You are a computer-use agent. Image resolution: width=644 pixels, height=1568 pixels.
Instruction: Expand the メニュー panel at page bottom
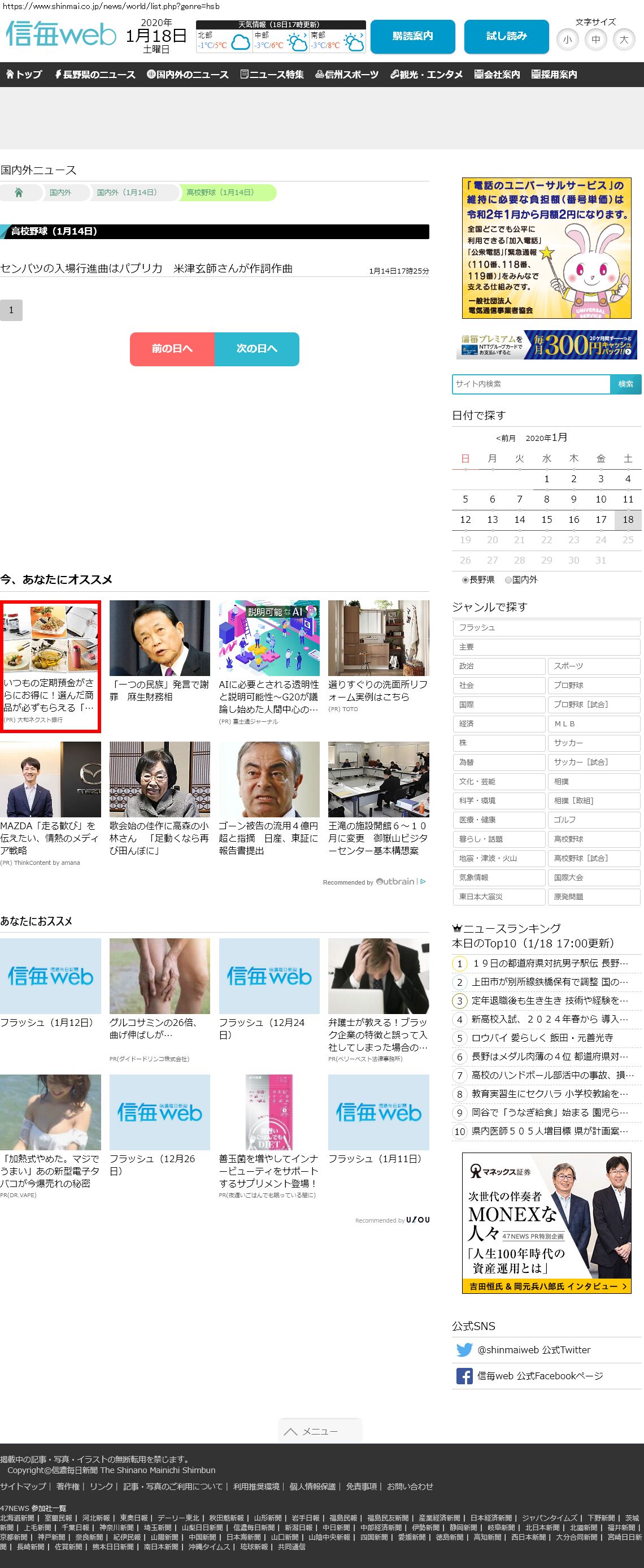320,1431
